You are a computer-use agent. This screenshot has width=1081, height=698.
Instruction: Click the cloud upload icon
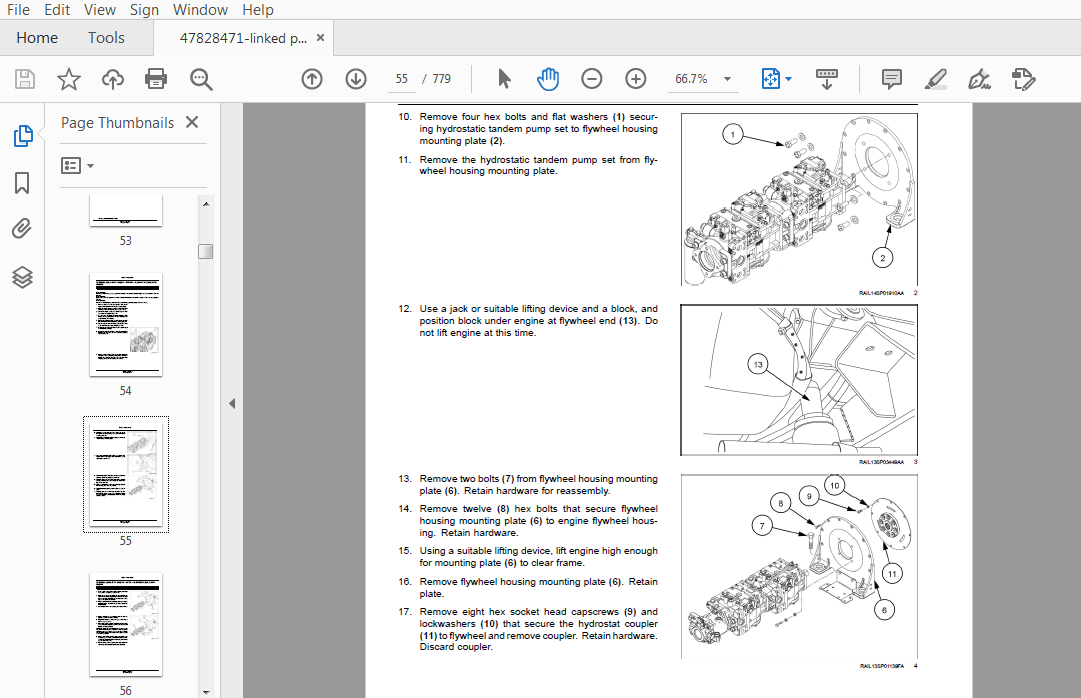coord(112,79)
